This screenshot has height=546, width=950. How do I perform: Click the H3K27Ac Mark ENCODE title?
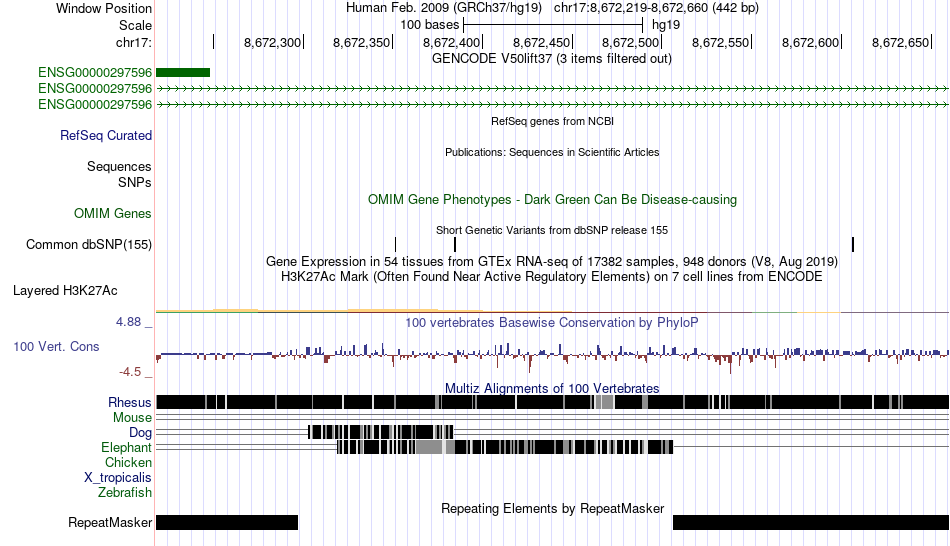[x=552, y=277]
